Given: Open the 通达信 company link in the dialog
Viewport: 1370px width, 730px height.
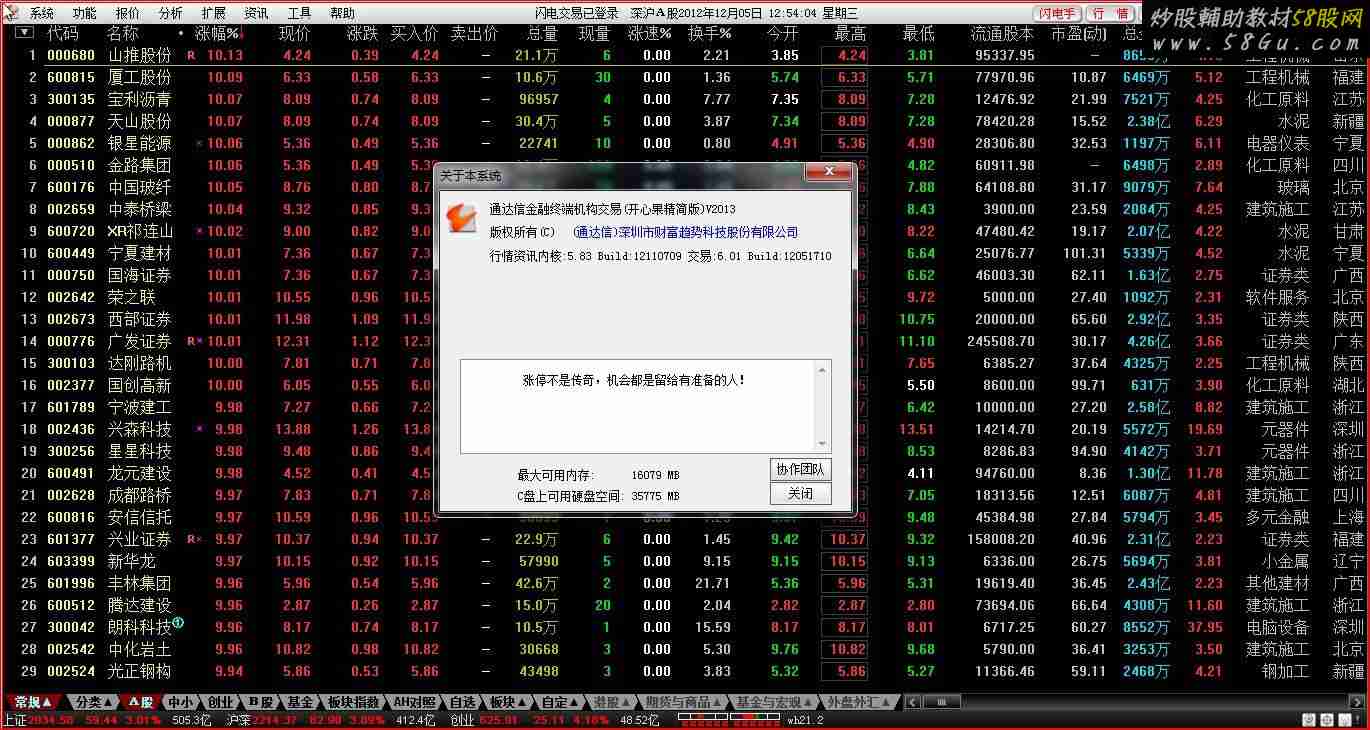Looking at the screenshot, I should click(x=686, y=232).
